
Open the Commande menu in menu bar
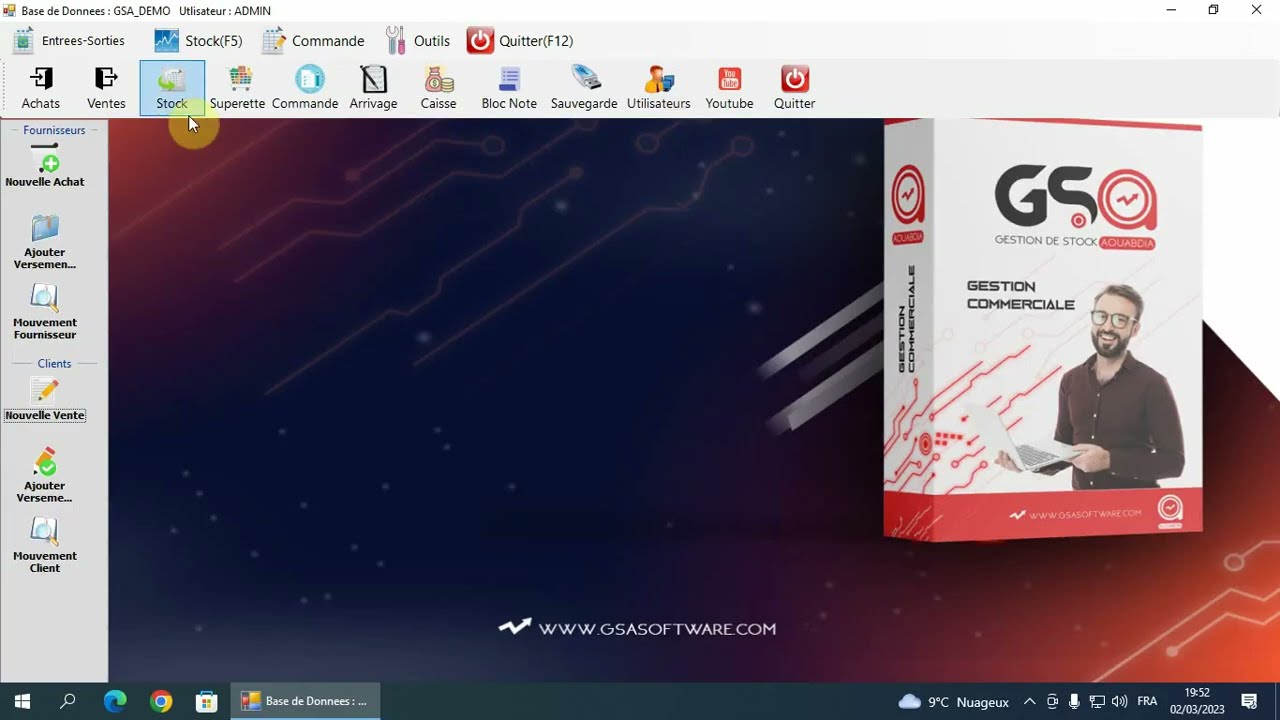pyautogui.click(x=313, y=41)
